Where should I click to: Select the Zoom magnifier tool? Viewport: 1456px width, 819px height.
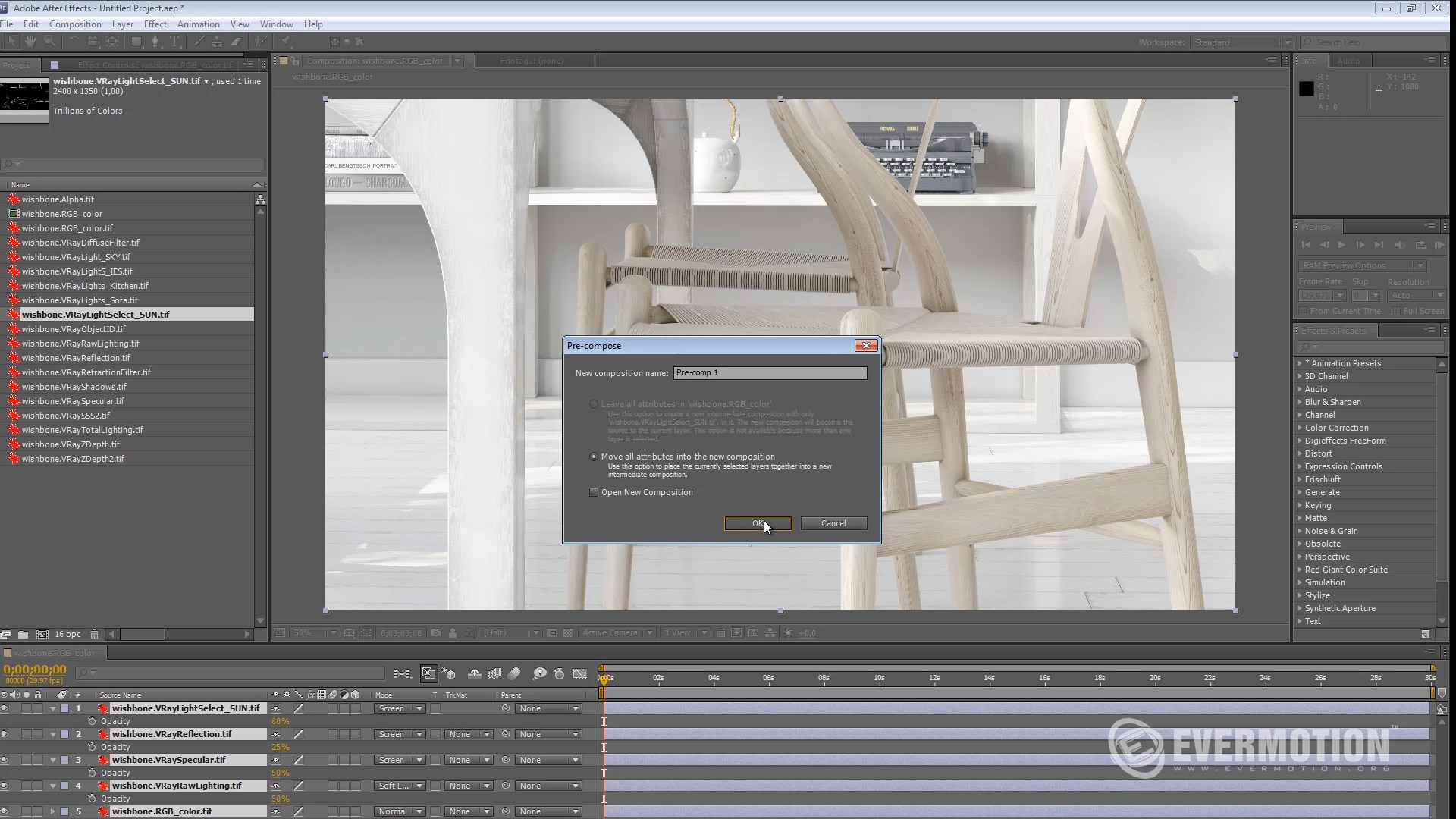(x=49, y=42)
